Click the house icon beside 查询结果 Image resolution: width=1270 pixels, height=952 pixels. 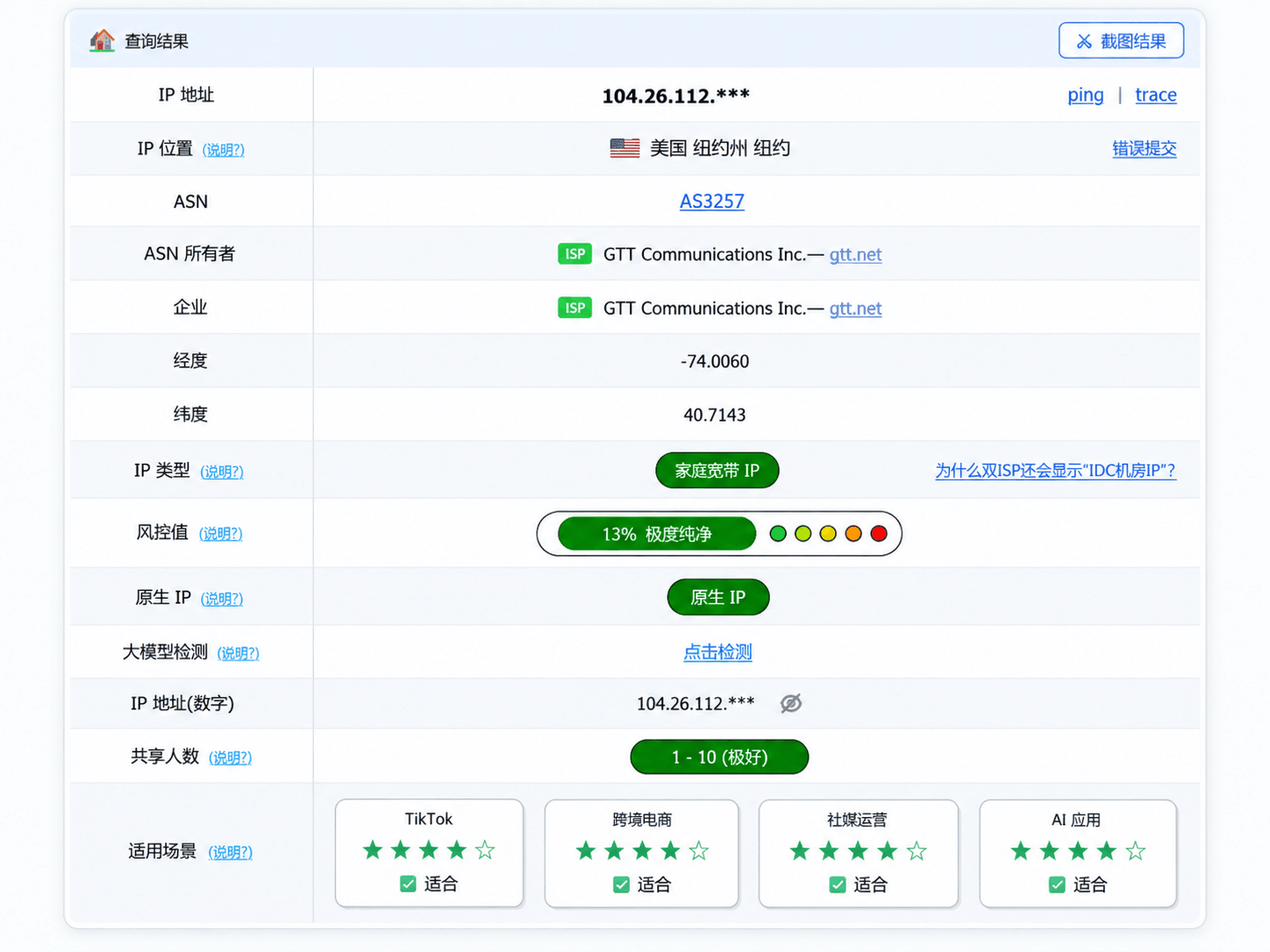coord(102,40)
